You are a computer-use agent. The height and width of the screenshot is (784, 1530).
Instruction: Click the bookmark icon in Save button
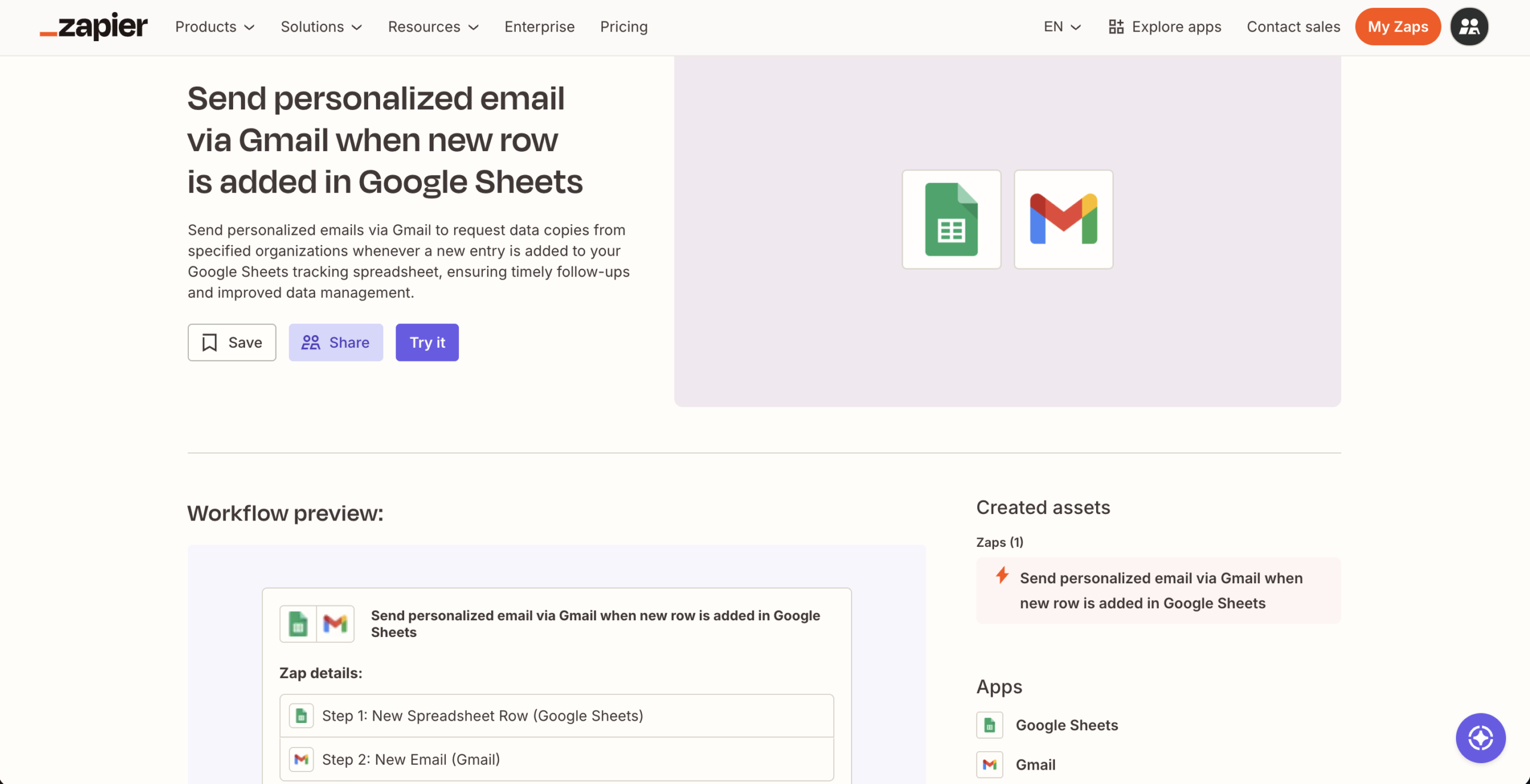(209, 342)
